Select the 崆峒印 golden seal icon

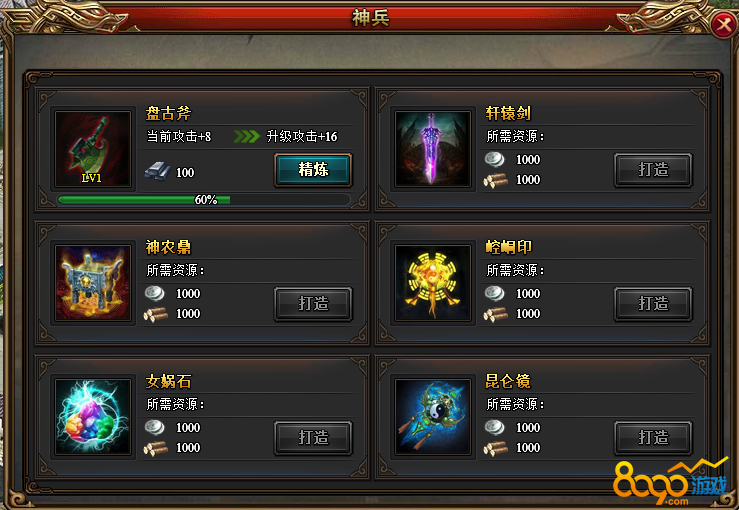pos(433,283)
